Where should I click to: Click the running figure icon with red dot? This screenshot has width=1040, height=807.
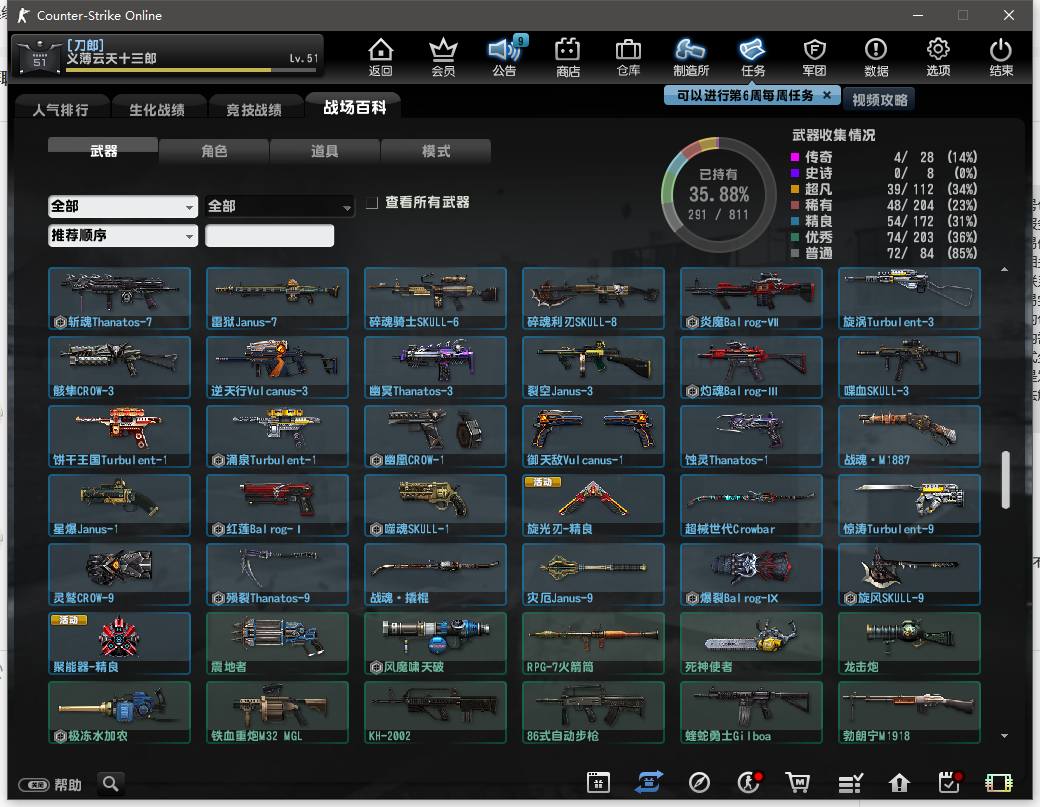[749, 782]
